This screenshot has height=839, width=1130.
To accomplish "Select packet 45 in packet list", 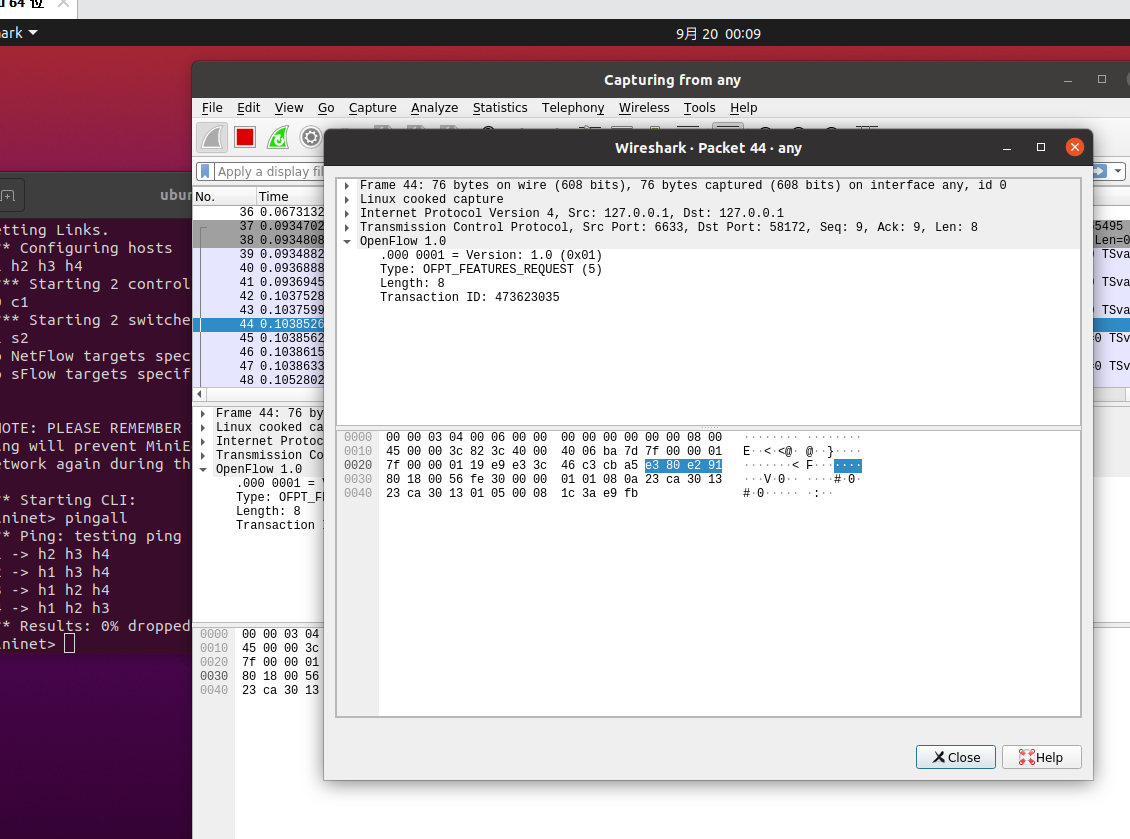I will [259, 338].
